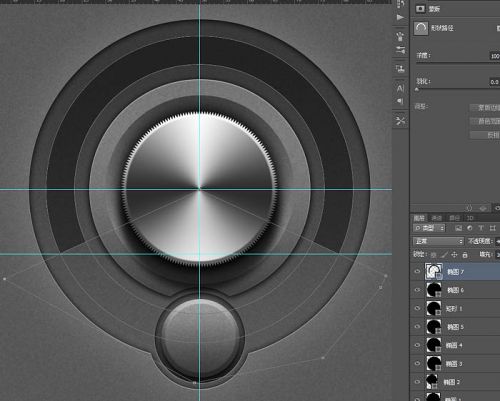Select the 椭圆 5 layer thumbnail
Screen dimensions: 500x401
(x=434, y=327)
